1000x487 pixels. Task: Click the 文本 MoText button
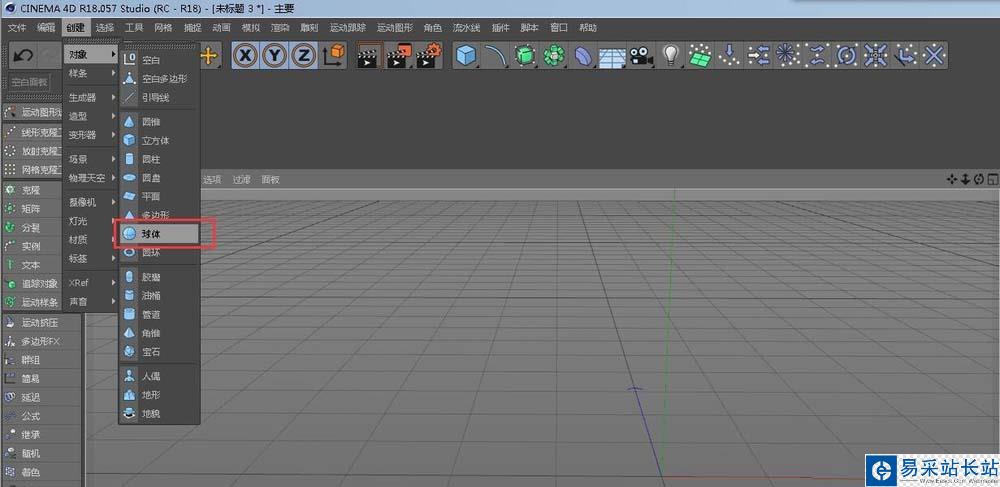tap(32, 265)
